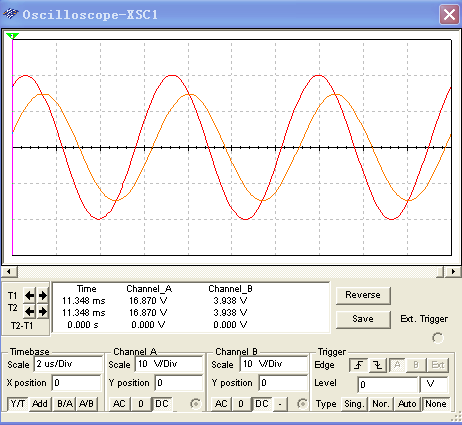Switch display mode to B/A

click(65, 404)
